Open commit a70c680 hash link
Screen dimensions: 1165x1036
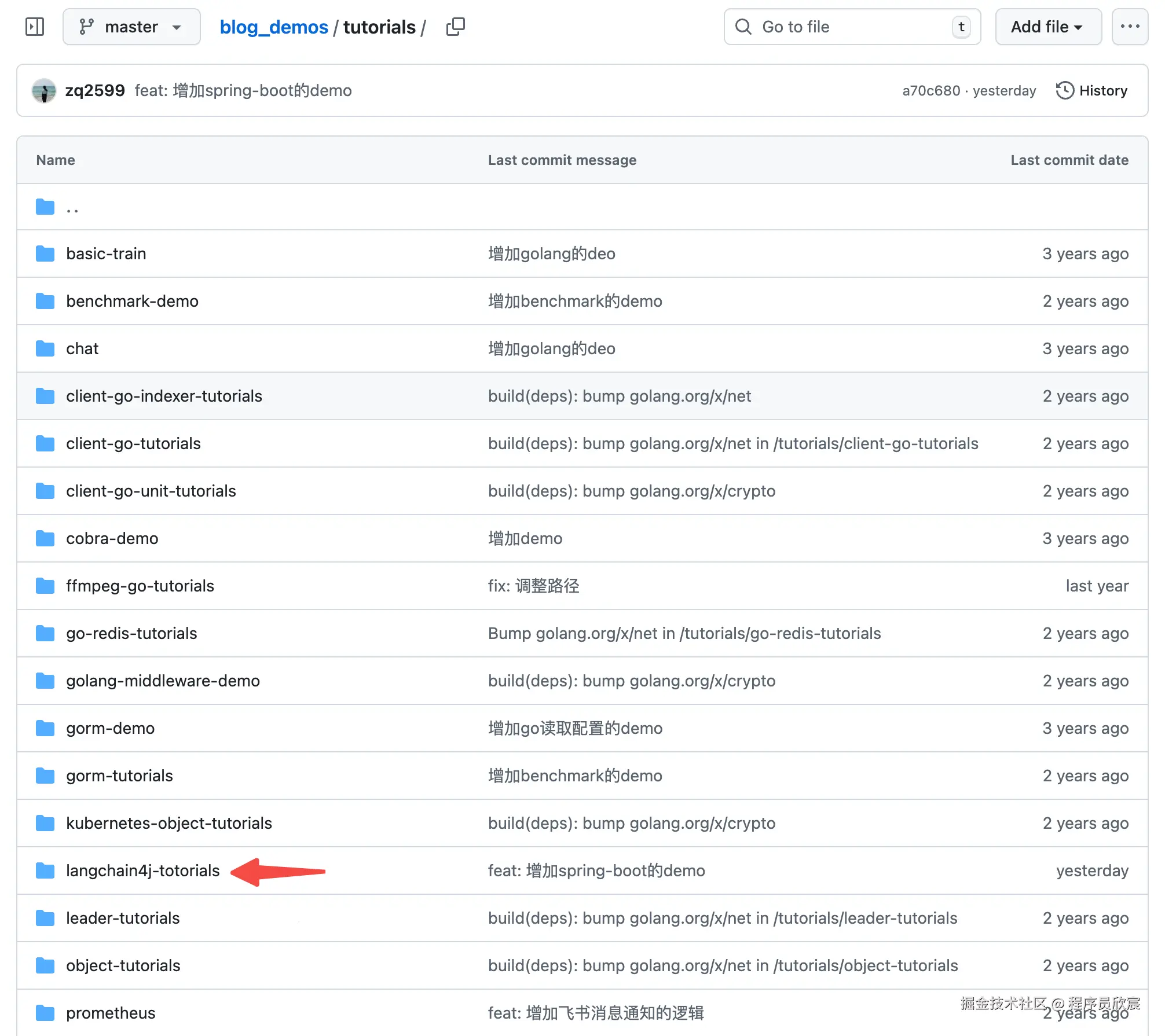[x=930, y=90]
